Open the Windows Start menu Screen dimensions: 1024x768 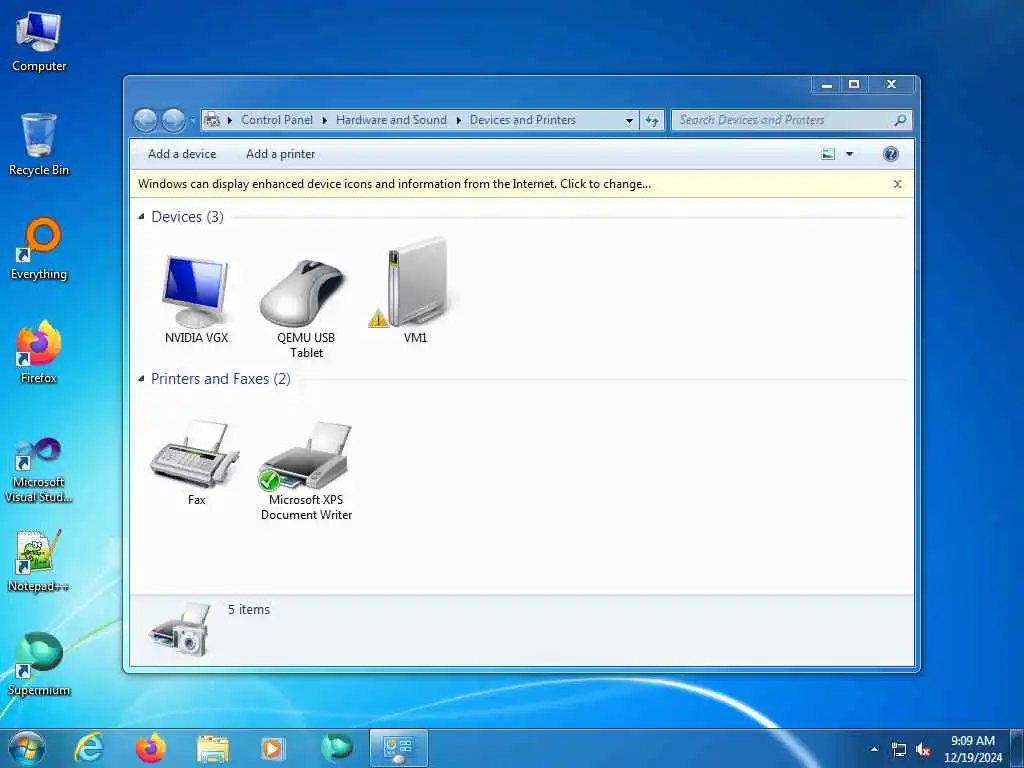(x=27, y=748)
